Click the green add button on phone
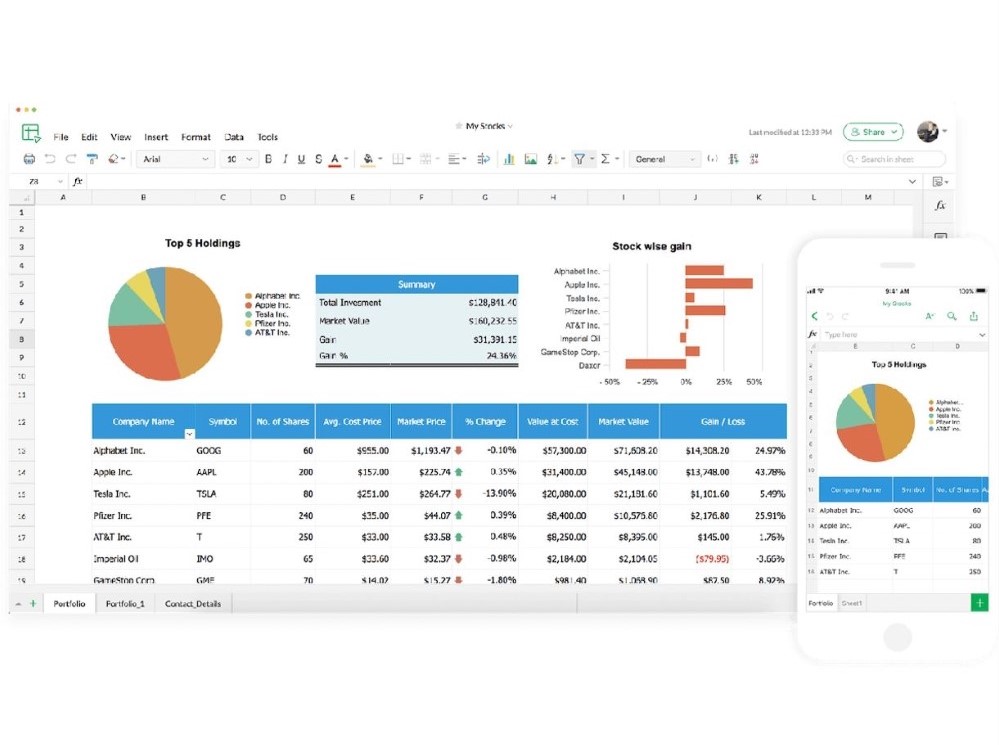 click(979, 603)
